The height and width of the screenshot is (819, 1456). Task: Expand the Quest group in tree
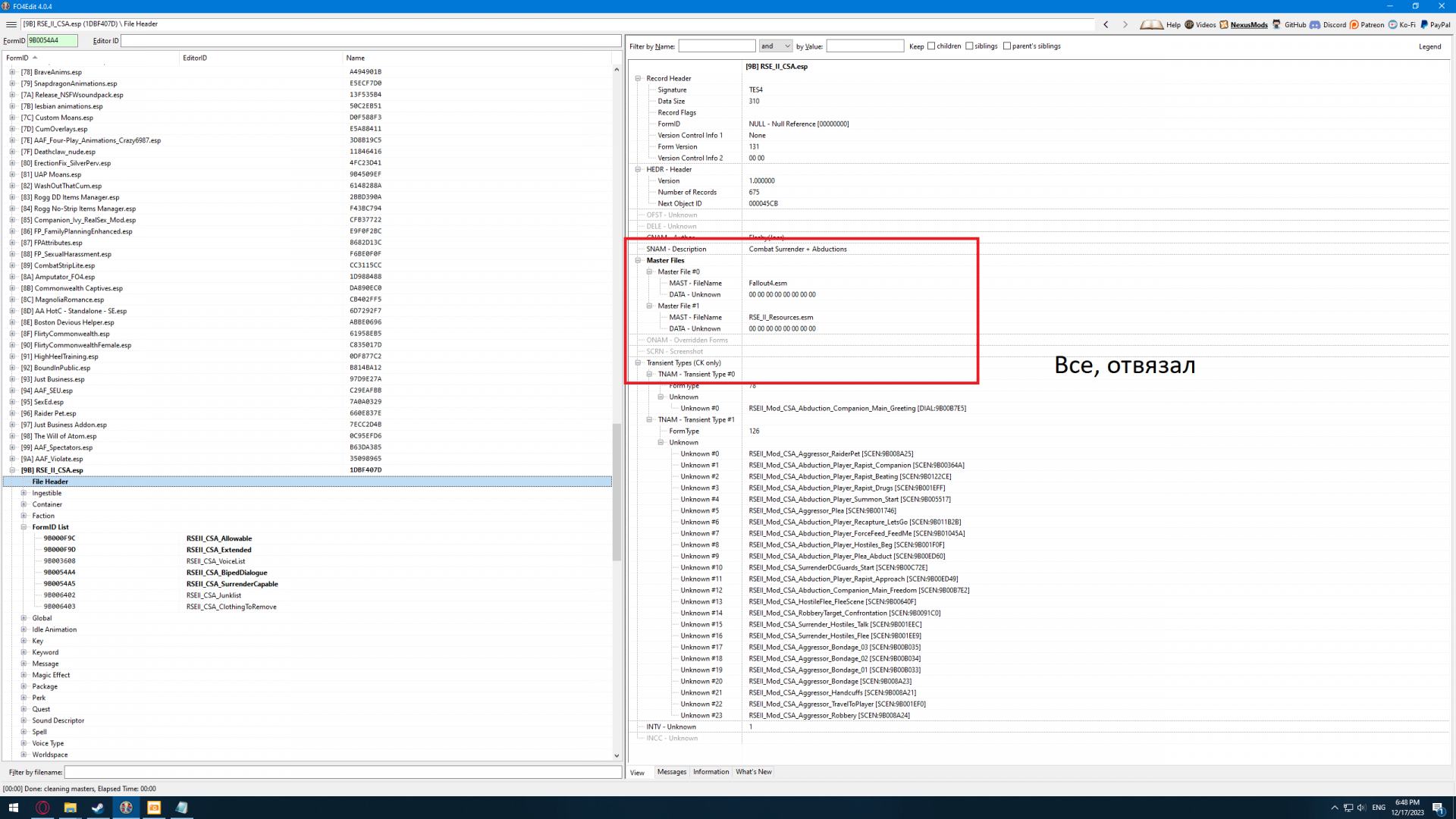pyautogui.click(x=24, y=709)
